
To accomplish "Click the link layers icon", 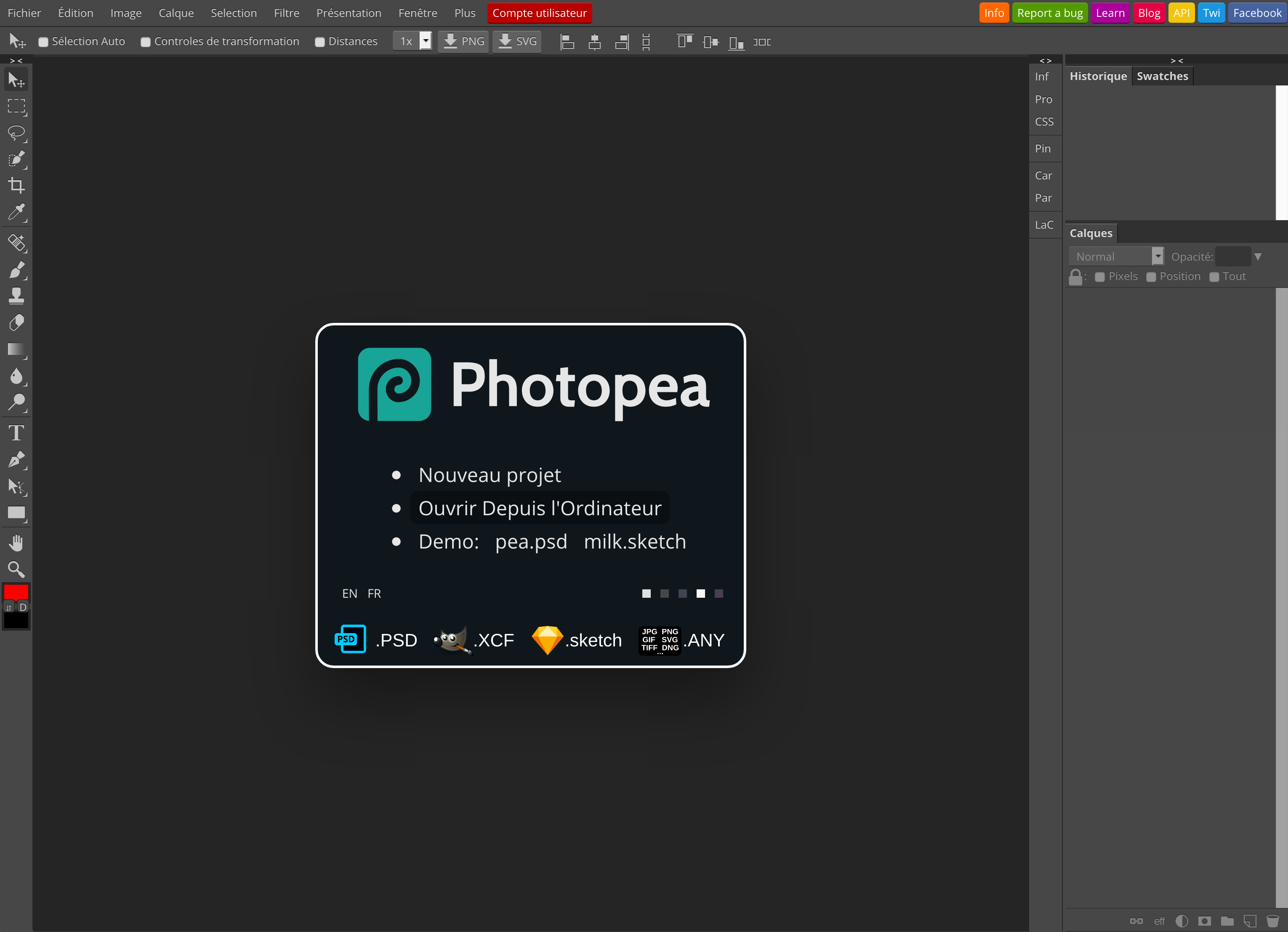I will (1136, 921).
